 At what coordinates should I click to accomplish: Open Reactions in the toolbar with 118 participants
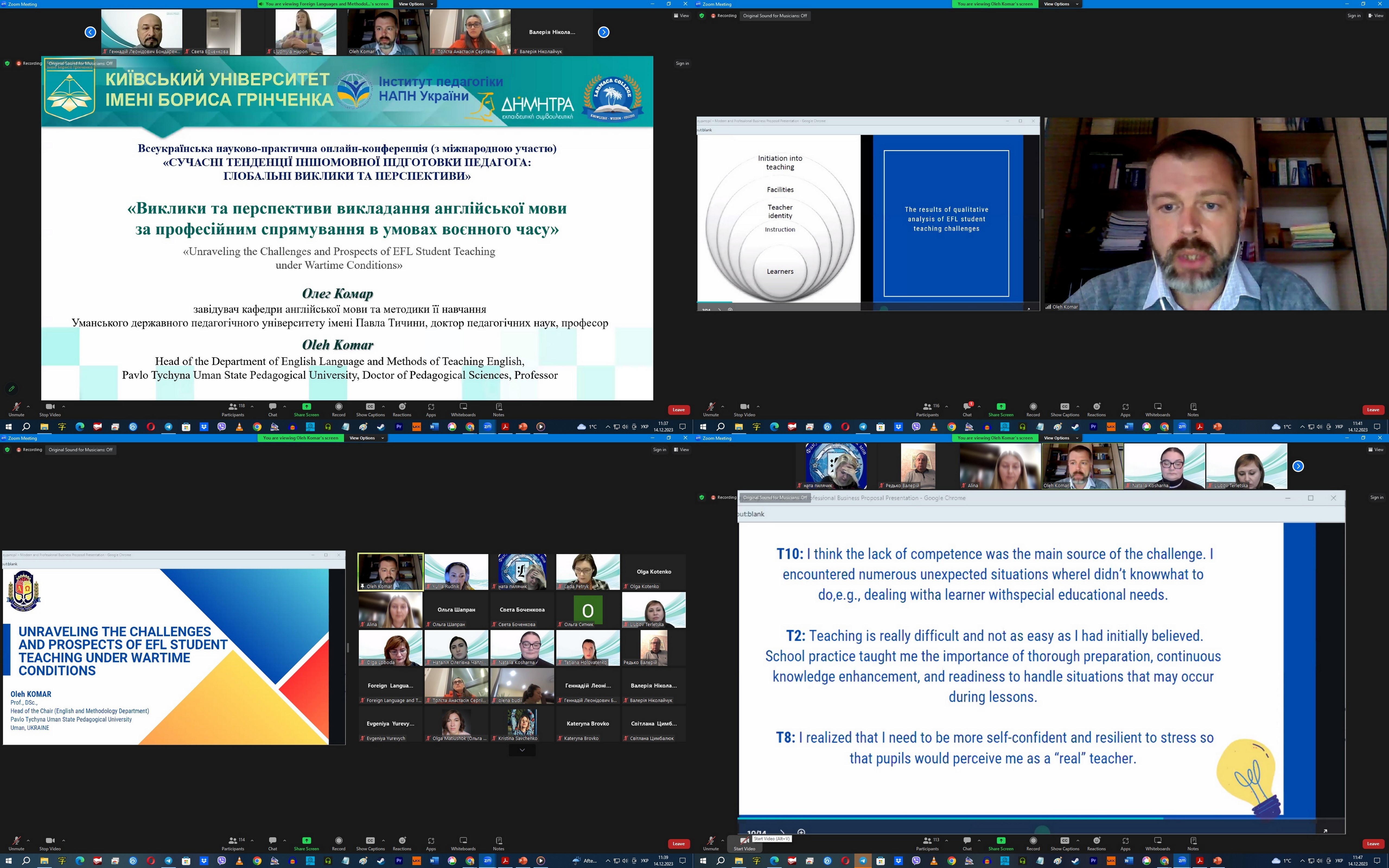(x=402, y=408)
